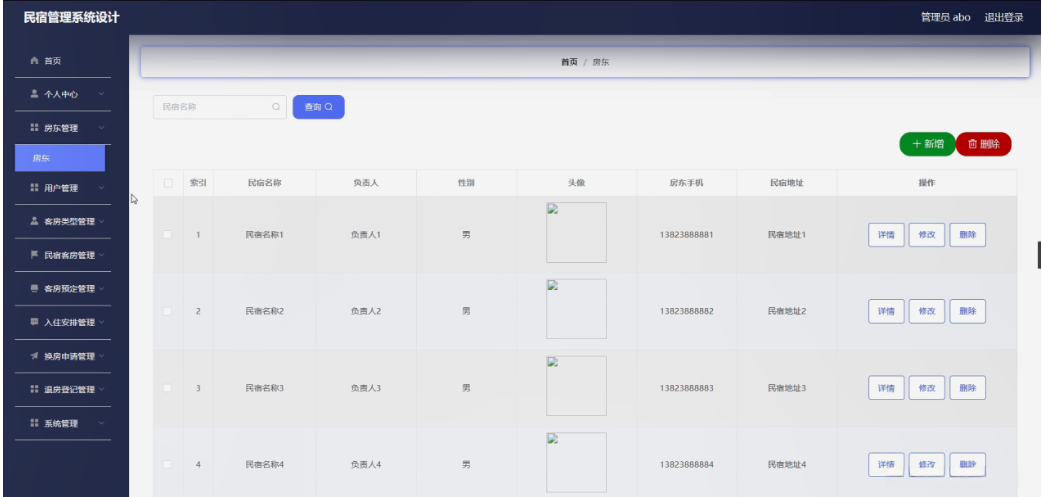Expand the 客房预定管理 menu chevron
This screenshot has height=497, width=1042.
102,288
